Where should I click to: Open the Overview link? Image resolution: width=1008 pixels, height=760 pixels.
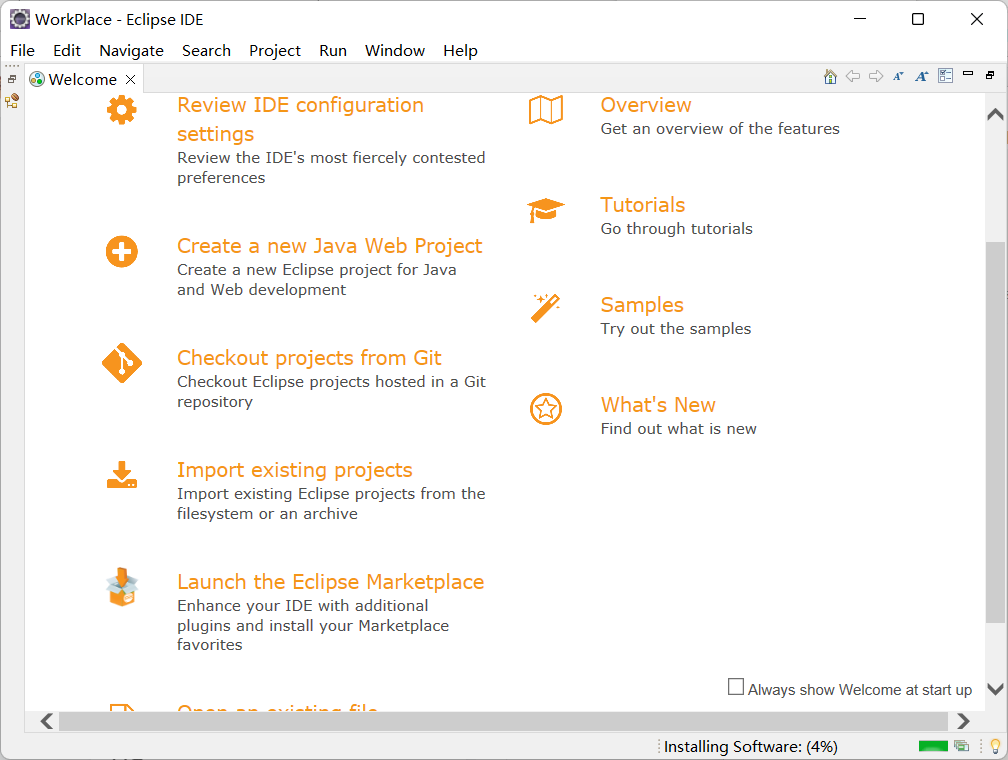pyautogui.click(x=646, y=105)
